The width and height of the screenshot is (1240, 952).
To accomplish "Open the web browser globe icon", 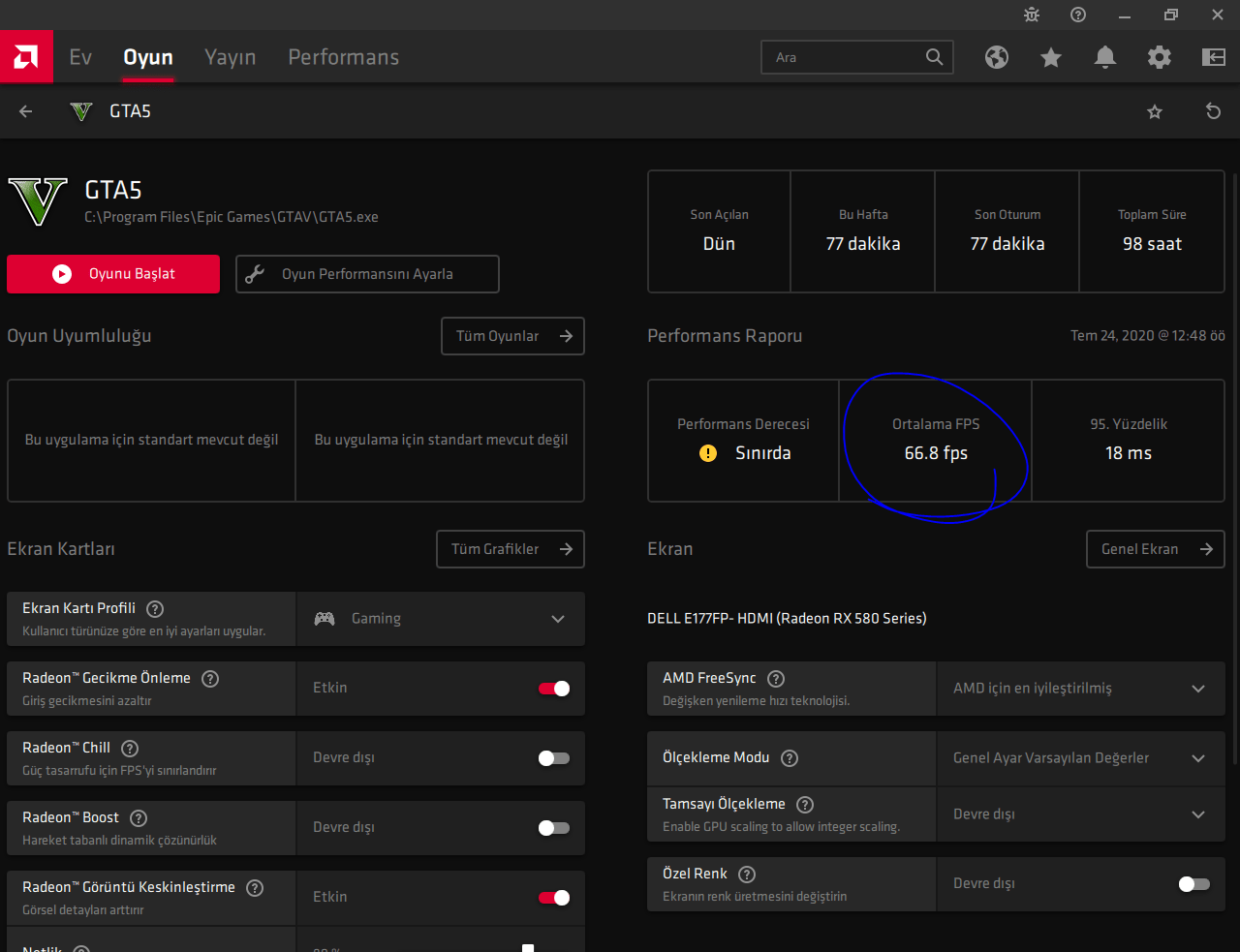I will pos(997,57).
